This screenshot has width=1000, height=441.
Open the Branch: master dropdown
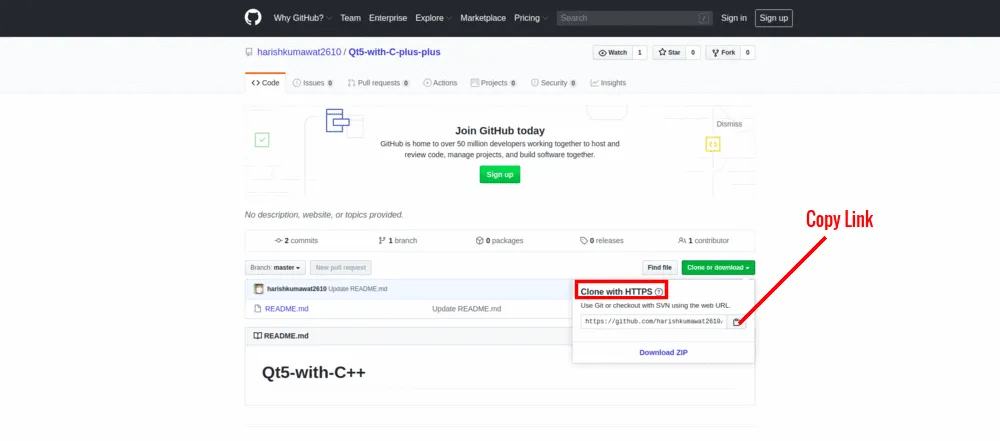276,268
